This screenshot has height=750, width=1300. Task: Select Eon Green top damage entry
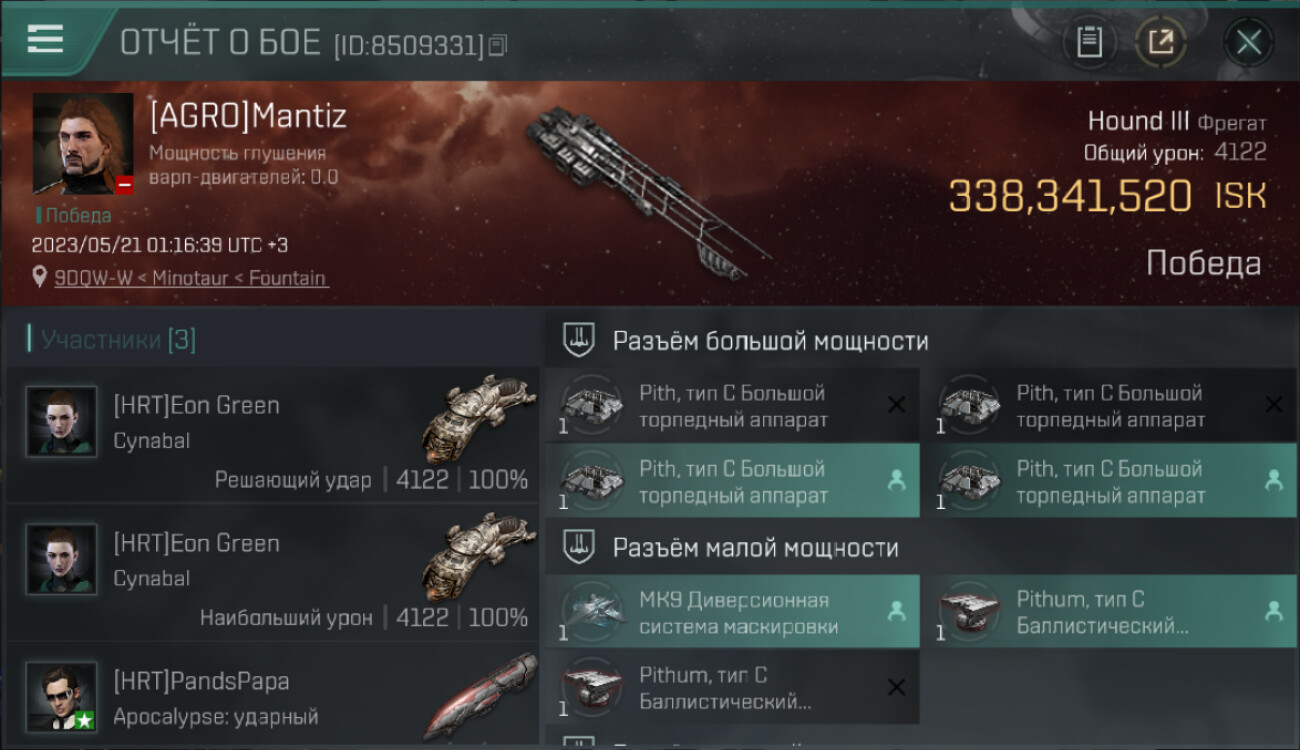click(x=272, y=572)
